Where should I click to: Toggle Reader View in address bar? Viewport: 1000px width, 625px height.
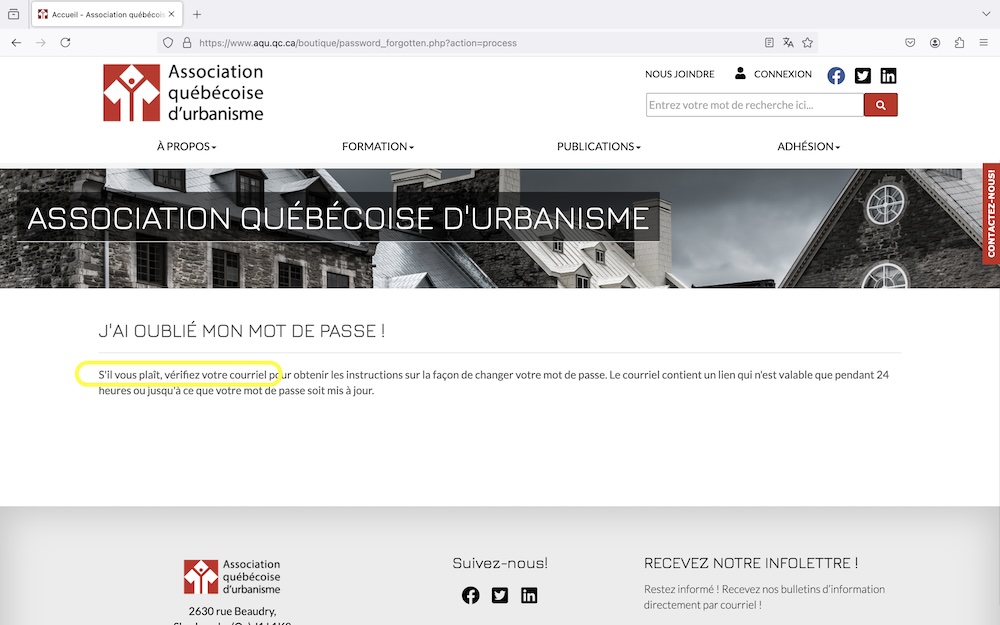pyautogui.click(x=769, y=43)
